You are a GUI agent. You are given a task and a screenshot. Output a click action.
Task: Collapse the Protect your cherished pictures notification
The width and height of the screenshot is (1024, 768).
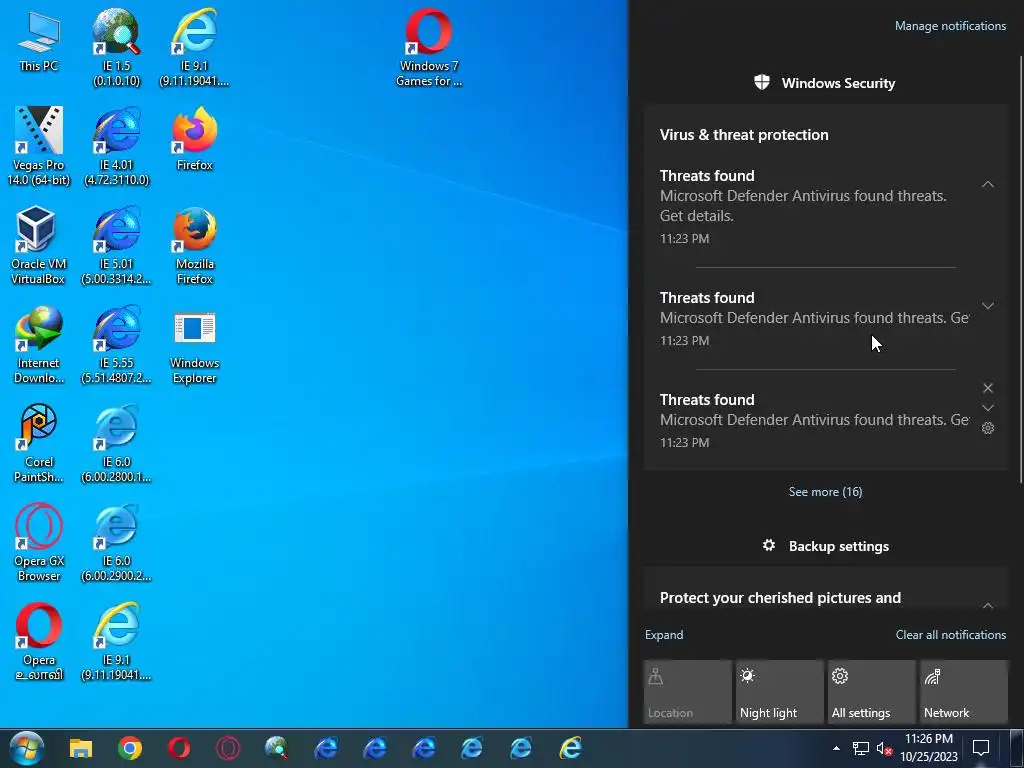coord(988,605)
